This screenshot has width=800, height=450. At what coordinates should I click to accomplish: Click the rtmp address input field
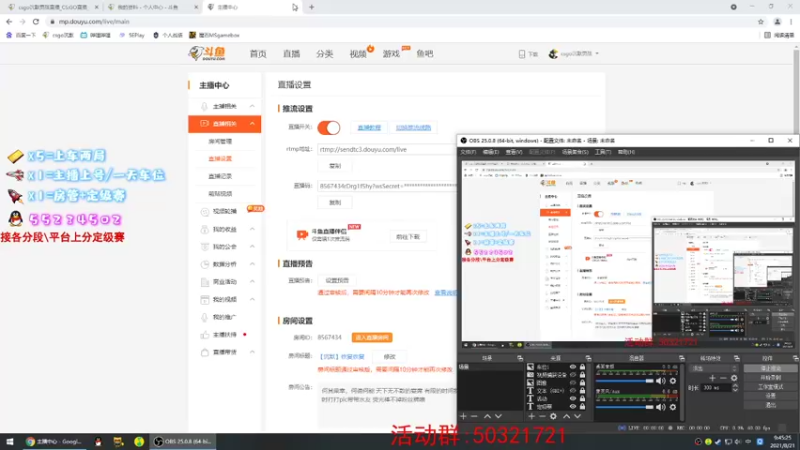(387, 149)
